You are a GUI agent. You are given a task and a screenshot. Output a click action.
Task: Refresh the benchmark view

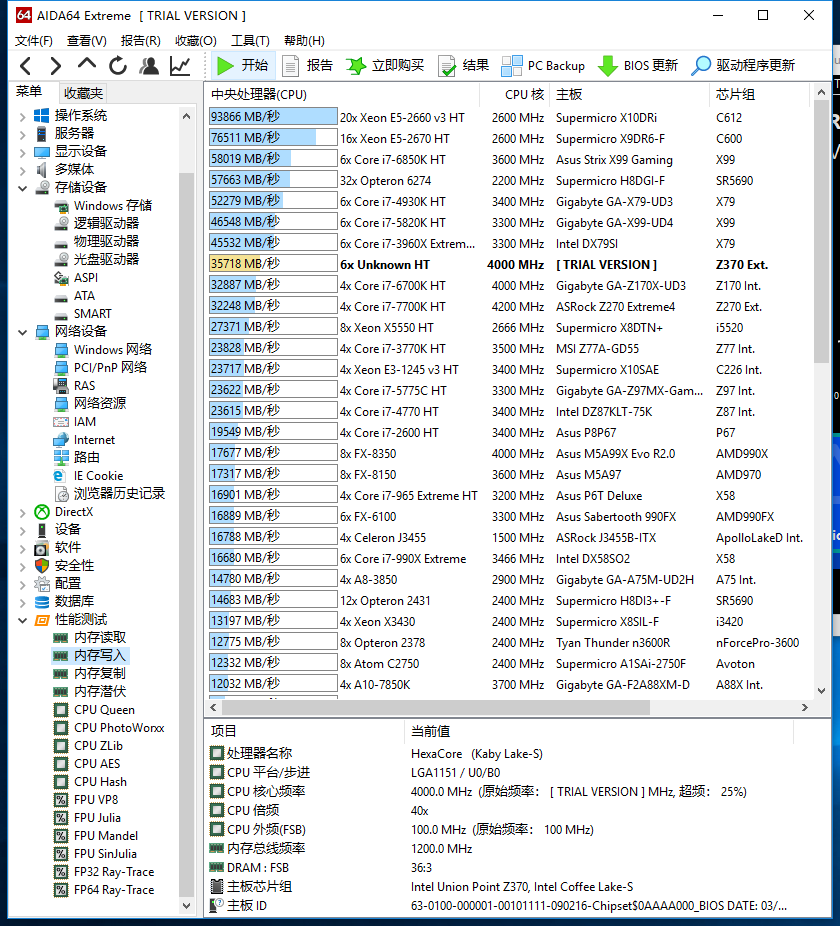point(118,66)
